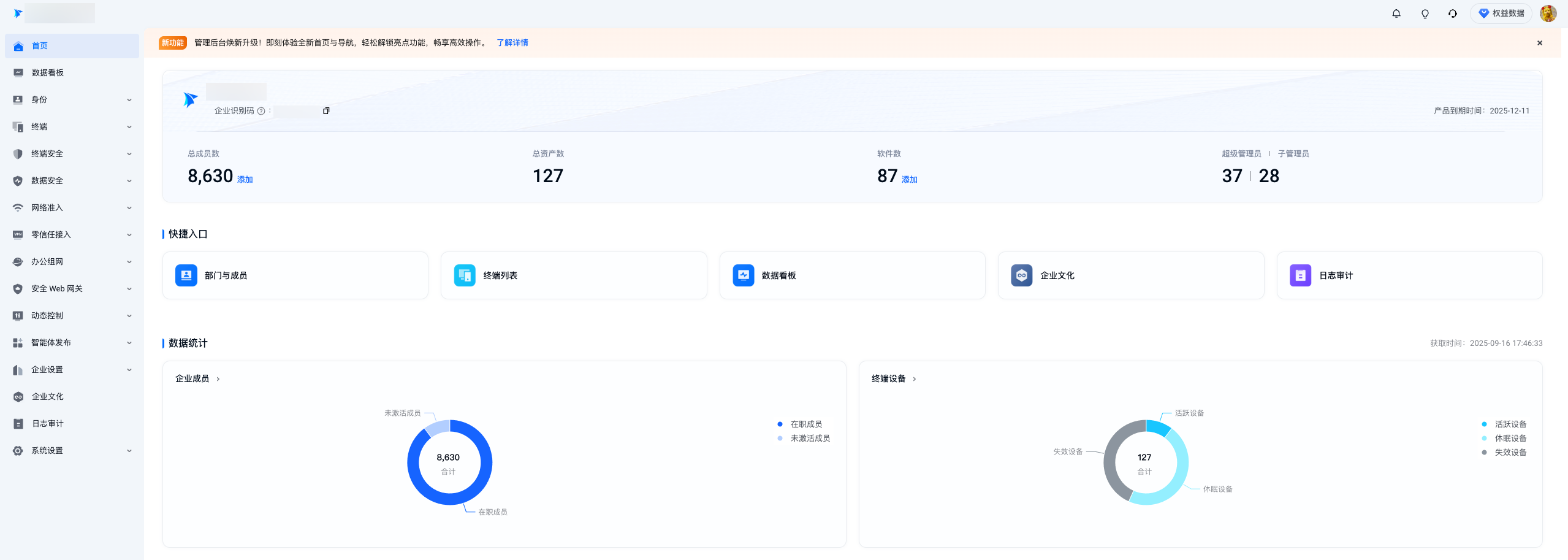The height and width of the screenshot is (560, 1568).
Task: Toggle 在职成员 legend item
Action: pyautogui.click(x=800, y=424)
